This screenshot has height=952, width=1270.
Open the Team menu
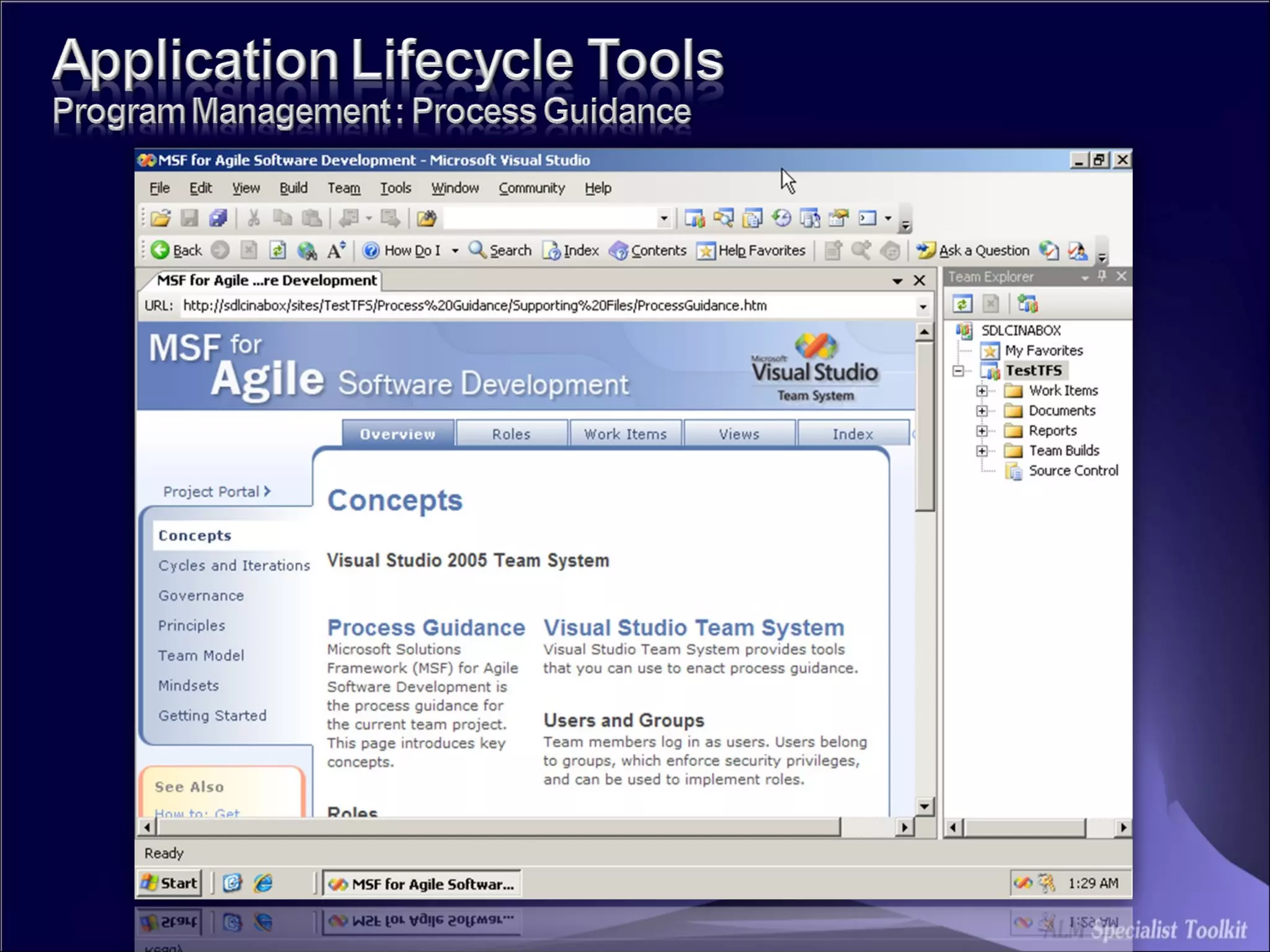point(344,188)
